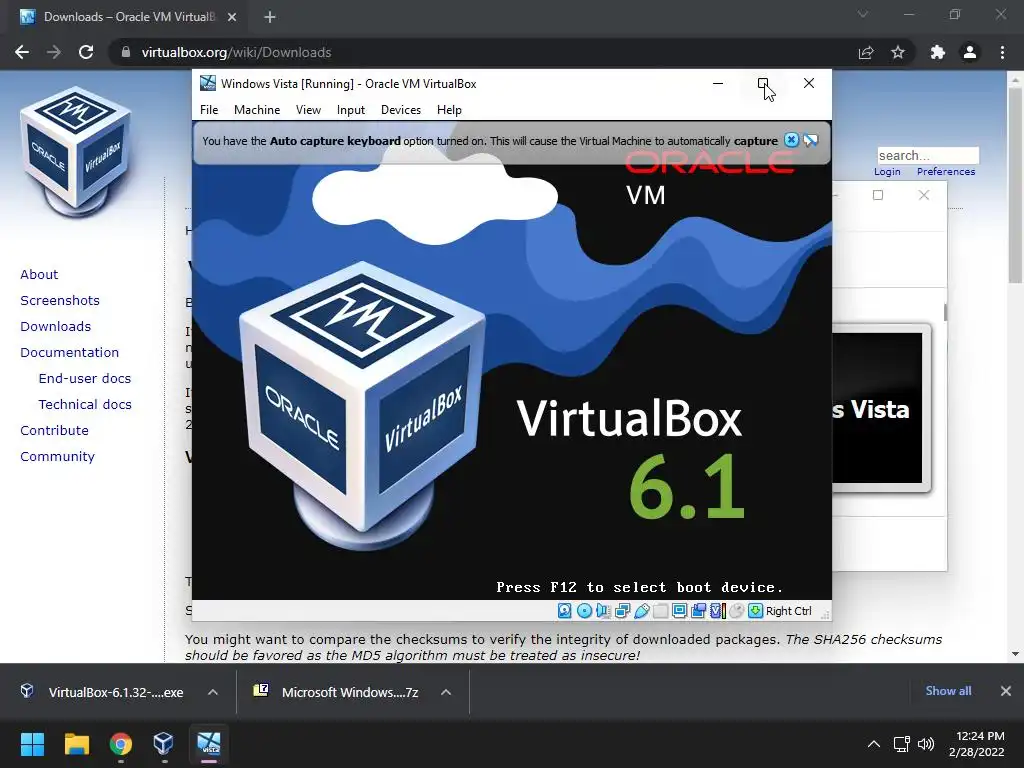Expand Microsoft Windows 7z download options chevron
Screen dimensions: 1024x768
point(446,692)
